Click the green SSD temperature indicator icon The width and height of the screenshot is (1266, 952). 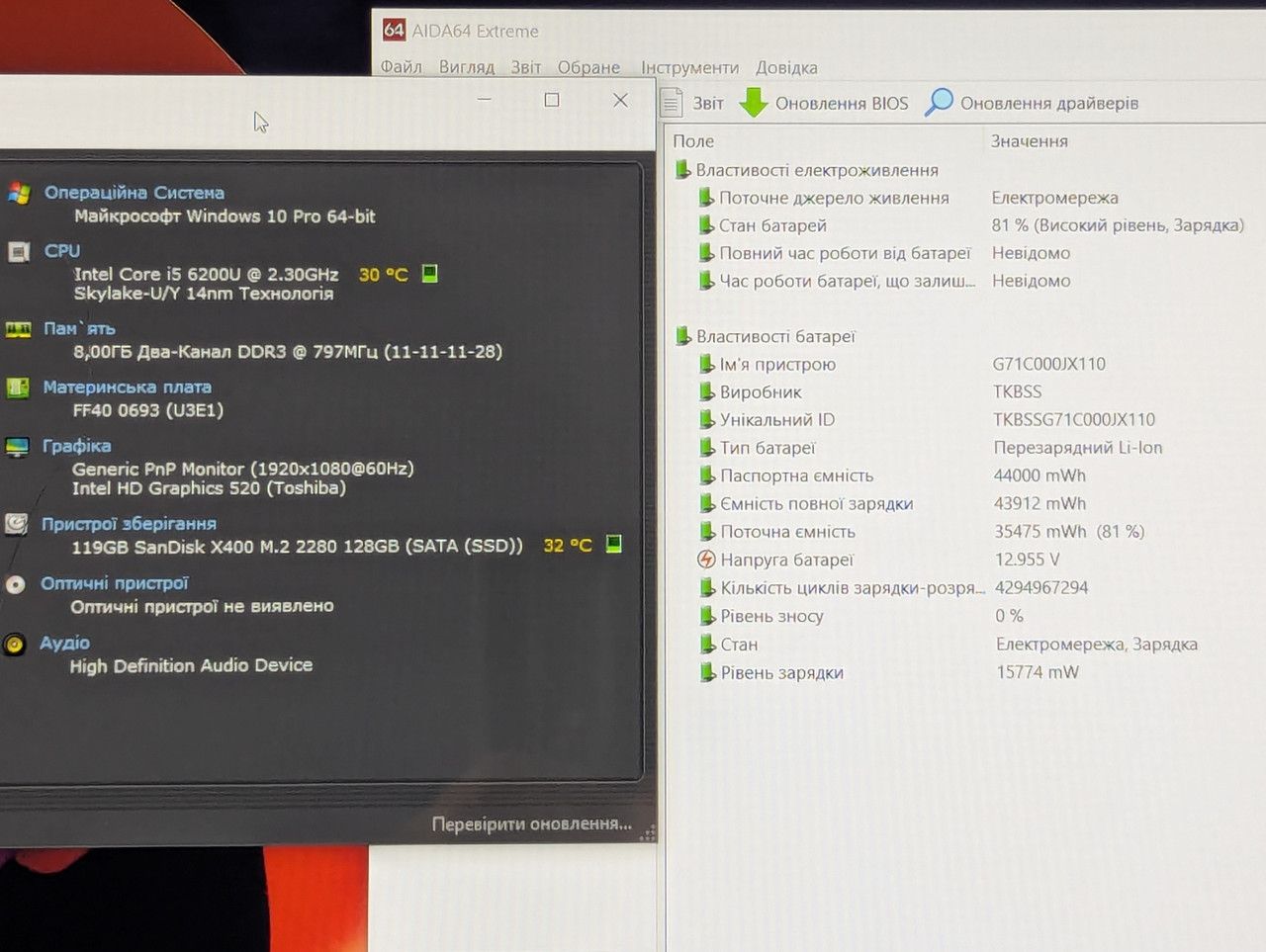(x=613, y=544)
